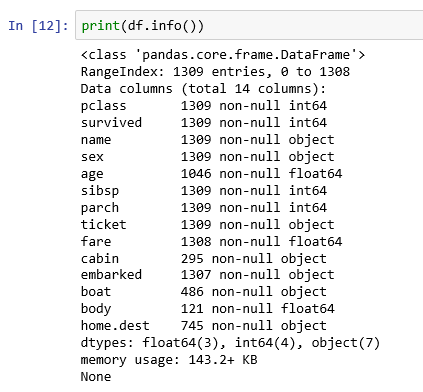Click the pclass column output row
The height and width of the screenshot is (392, 423).
click(x=204, y=106)
